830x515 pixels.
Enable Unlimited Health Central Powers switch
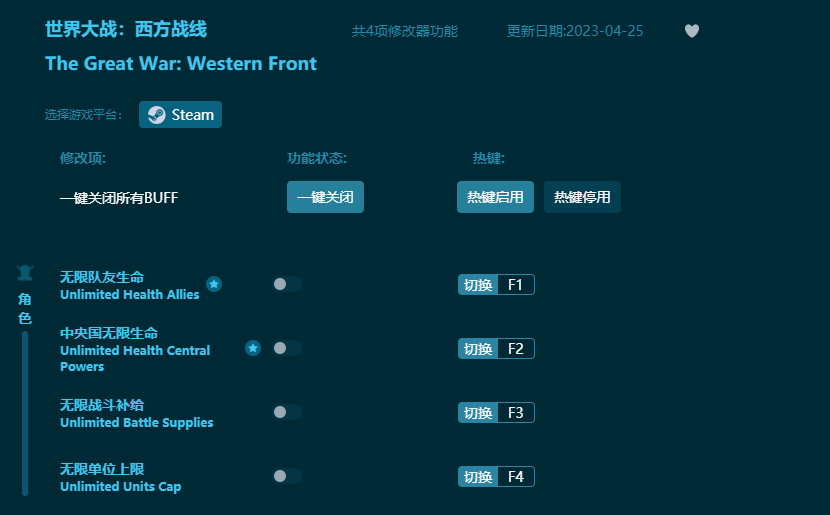pos(287,348)
